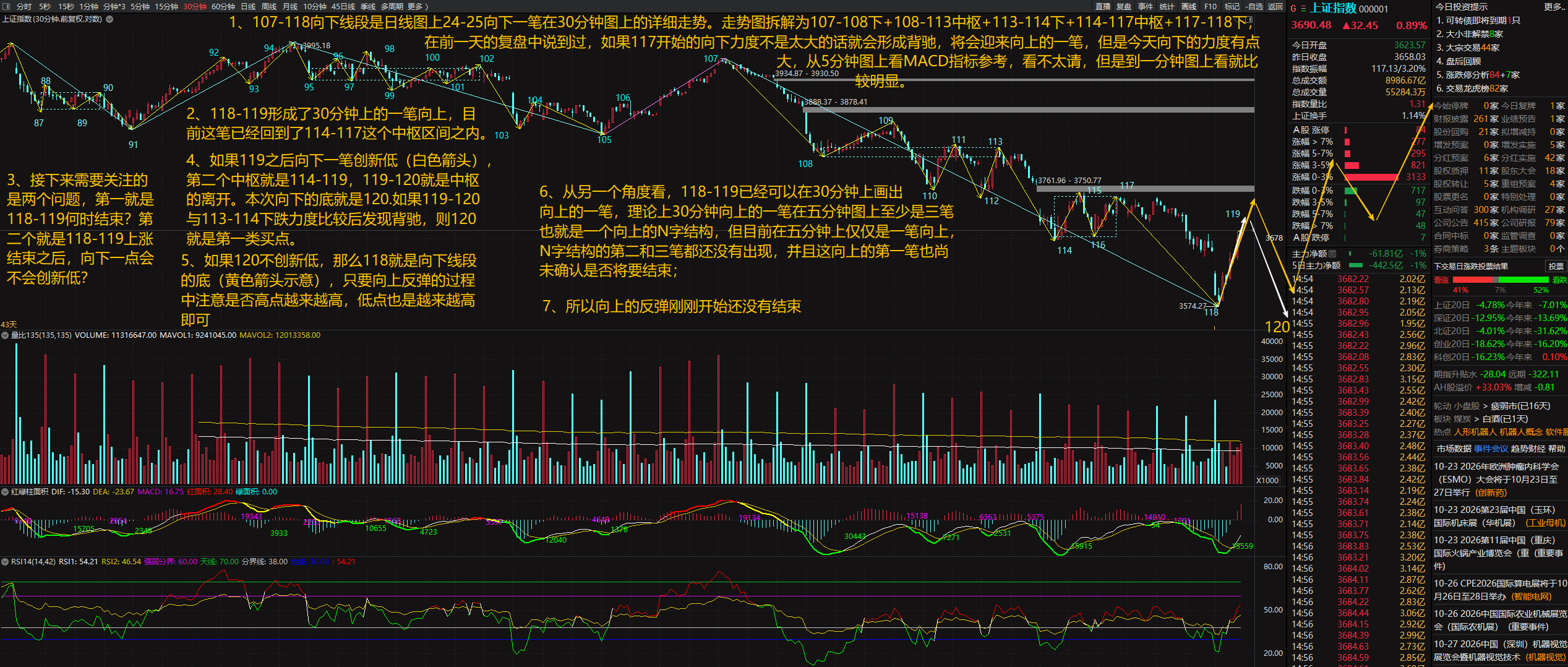Open details icon beside 主力净额
The width and height of the screenshot is (1568, 667).
click(x=1332, y=254)
